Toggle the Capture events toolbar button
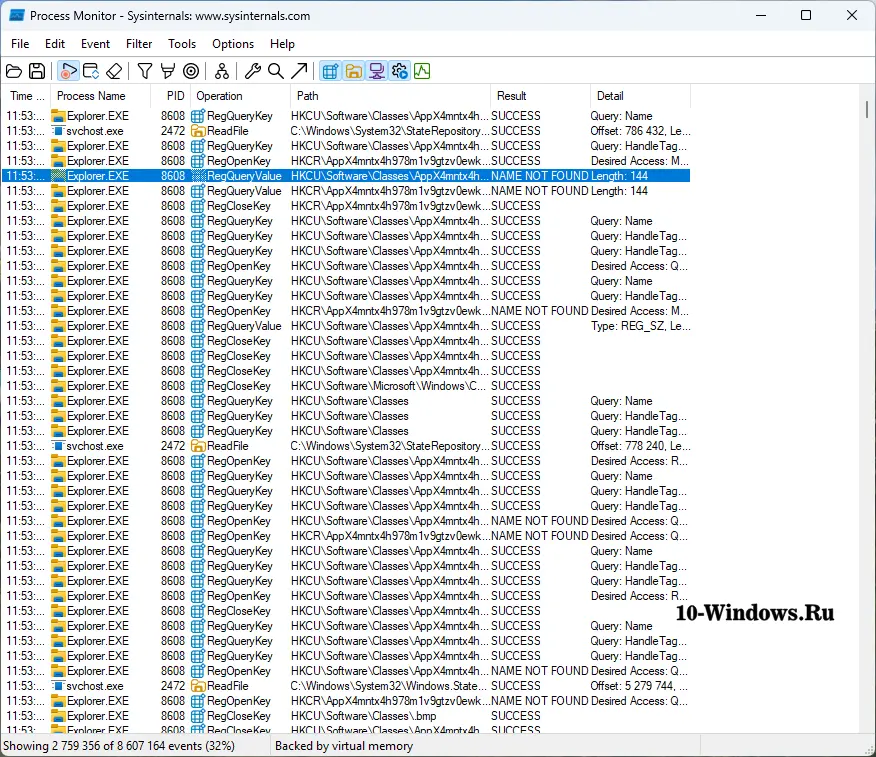Viewport: 876px width, 757px height. pos(68,72)
